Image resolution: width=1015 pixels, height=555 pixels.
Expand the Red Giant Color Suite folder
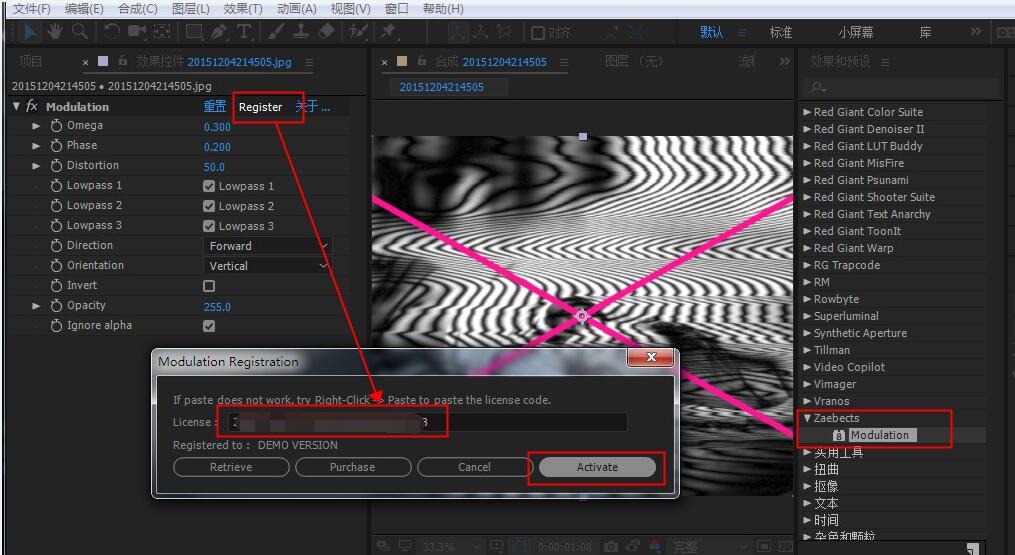point(807,112)
